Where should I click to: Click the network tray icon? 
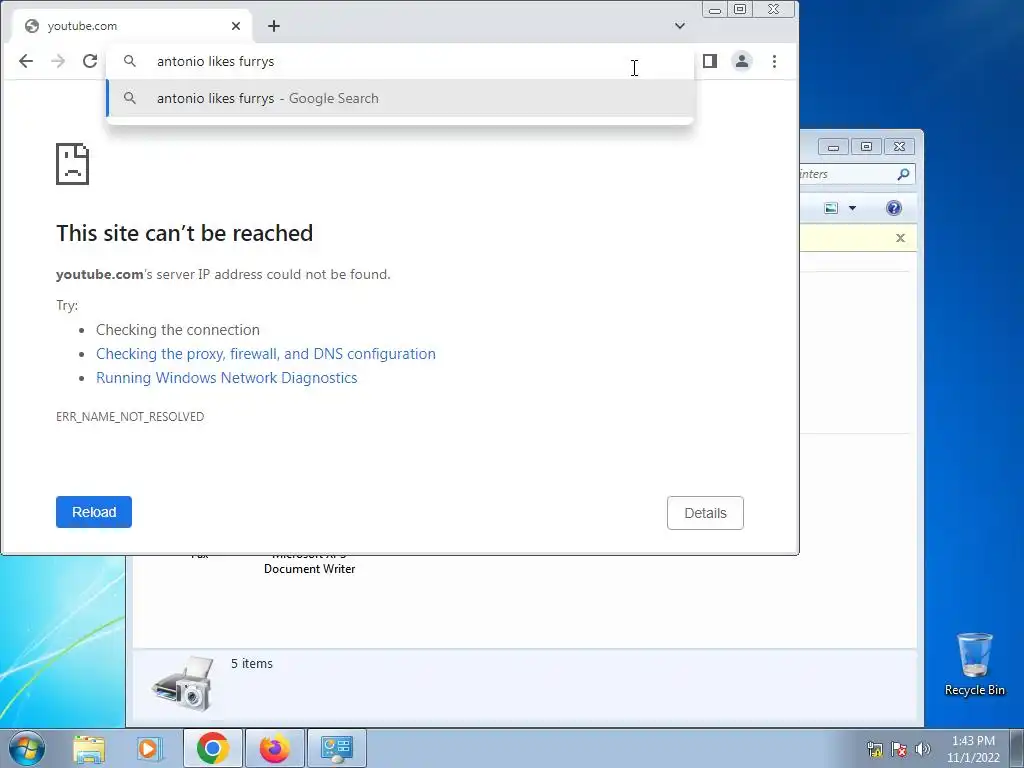pos(875,749)
